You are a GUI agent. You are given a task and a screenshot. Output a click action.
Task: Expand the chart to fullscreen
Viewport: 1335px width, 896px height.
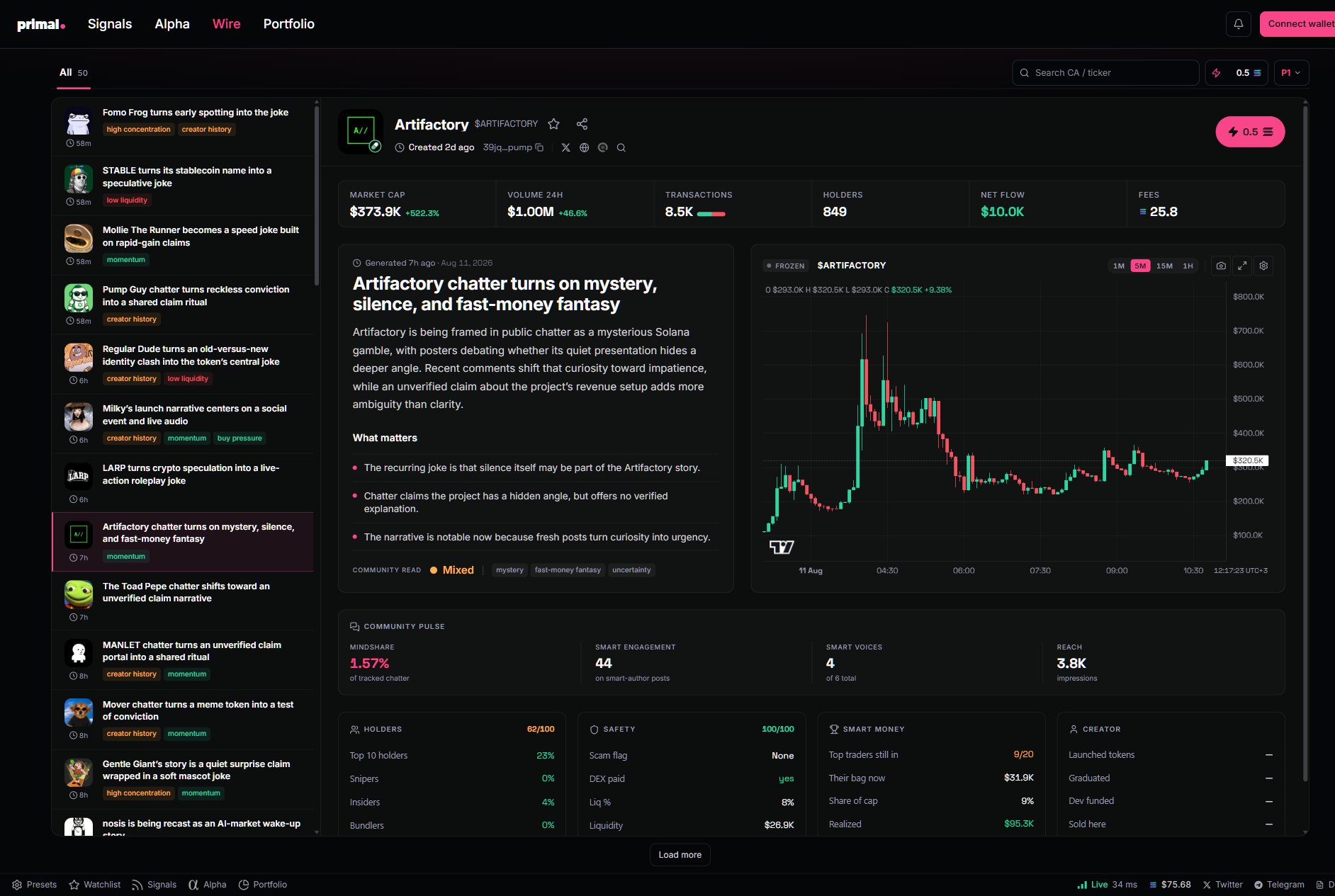(x=1242, y=266)
